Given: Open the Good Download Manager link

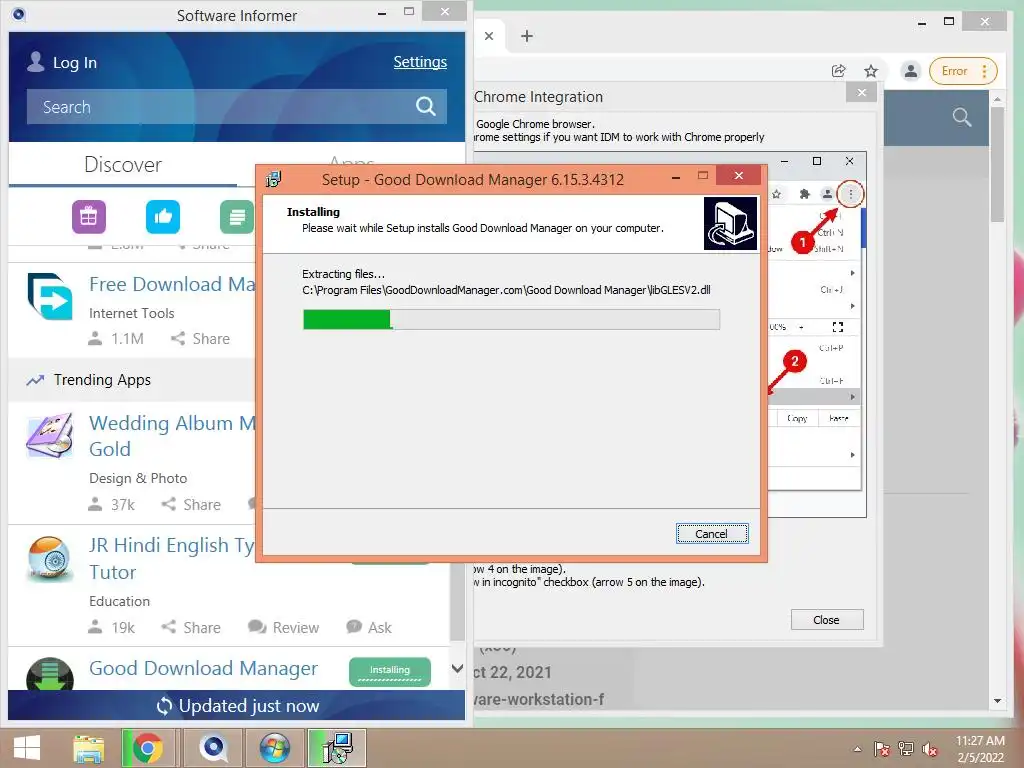Looking at the screenshot, I should (x=203, y=669).
